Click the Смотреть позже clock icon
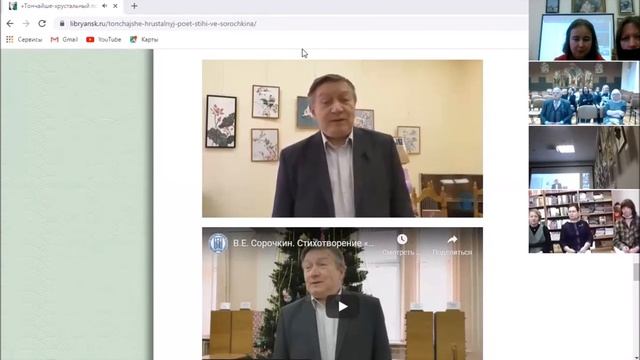640x360 pixels. tap(402, 239)
